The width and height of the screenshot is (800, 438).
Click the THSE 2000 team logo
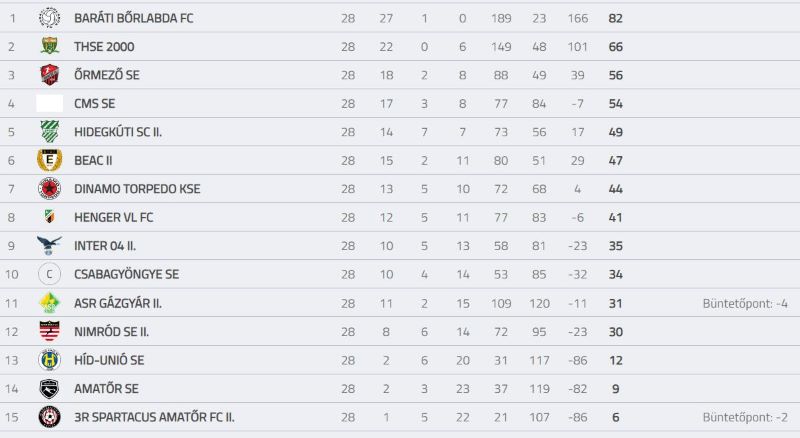[49, 46]
